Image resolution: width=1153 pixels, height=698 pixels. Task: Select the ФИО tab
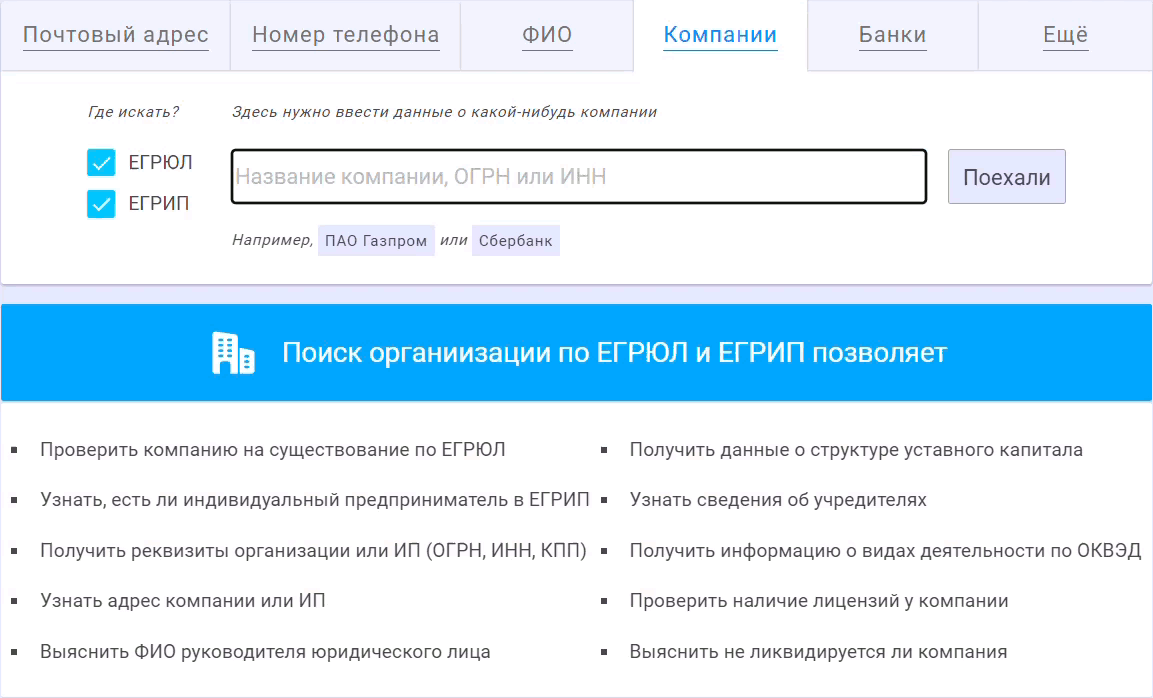click(x=547, y=36)
